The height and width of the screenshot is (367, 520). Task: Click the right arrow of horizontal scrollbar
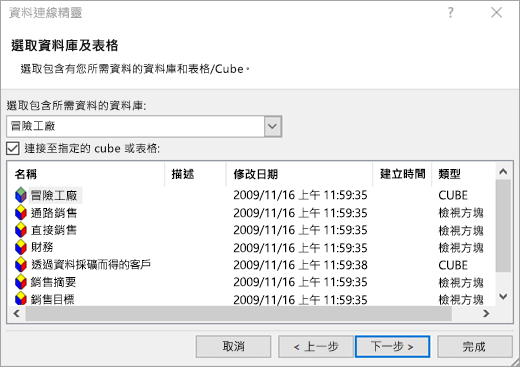coord(486,313)
